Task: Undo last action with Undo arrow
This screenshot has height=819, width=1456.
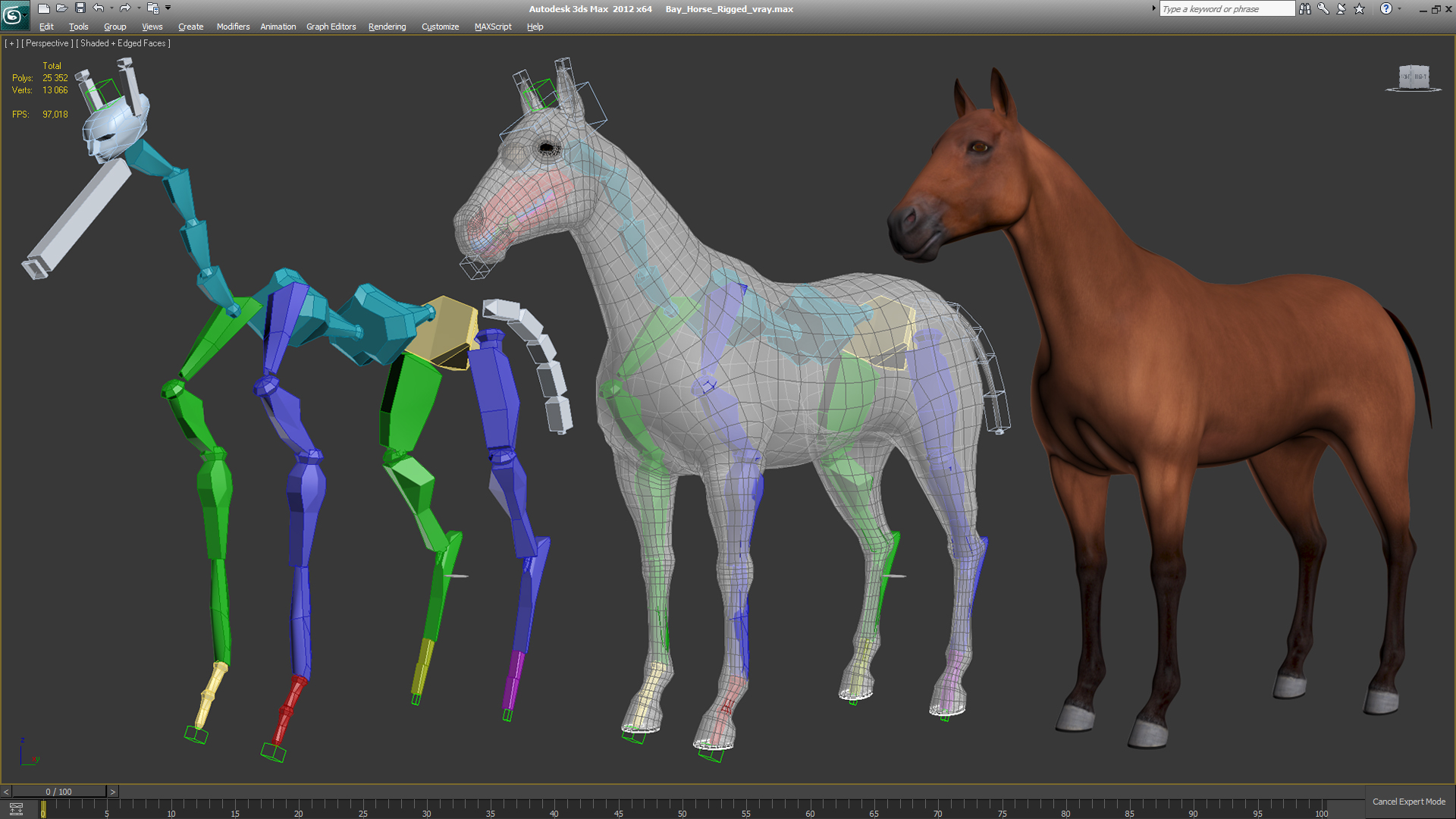Action: (99, 8)
